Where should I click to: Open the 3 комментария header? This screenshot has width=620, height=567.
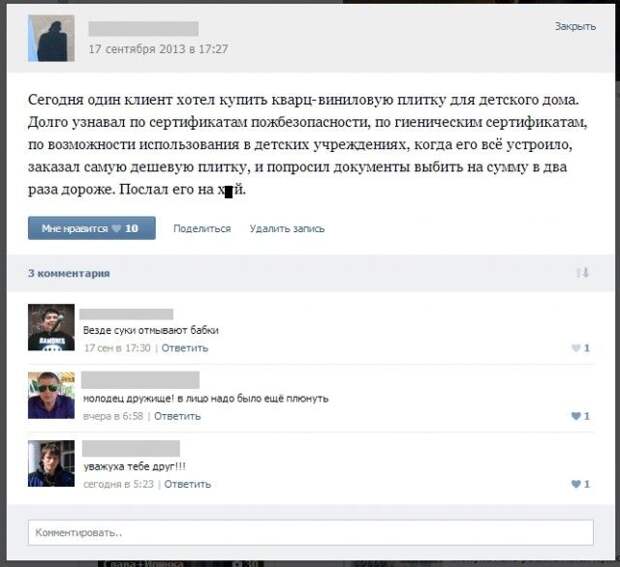[69, 273]
